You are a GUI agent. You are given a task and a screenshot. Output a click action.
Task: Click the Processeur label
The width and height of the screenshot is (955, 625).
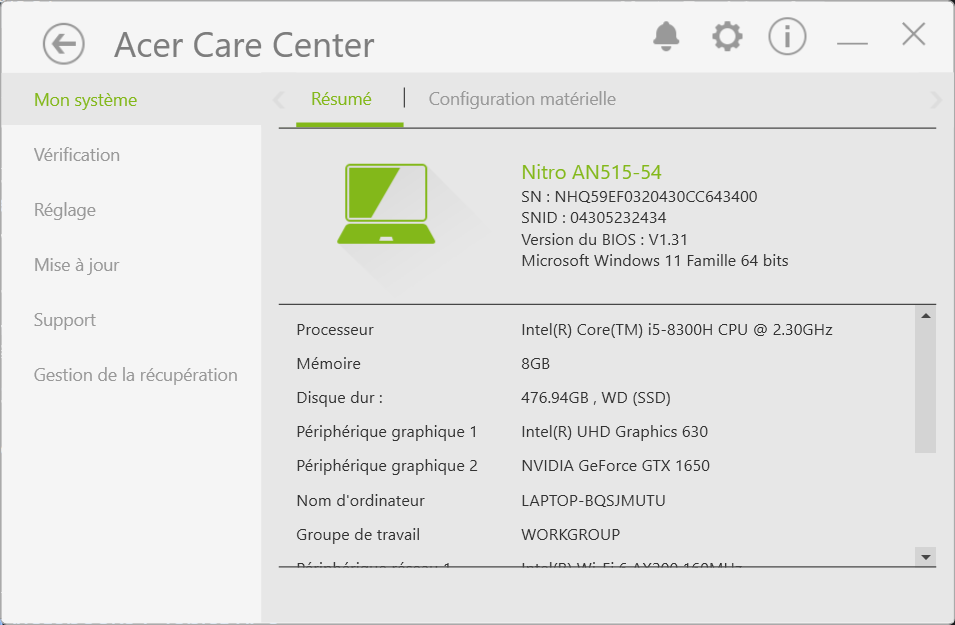click(335, 330)
